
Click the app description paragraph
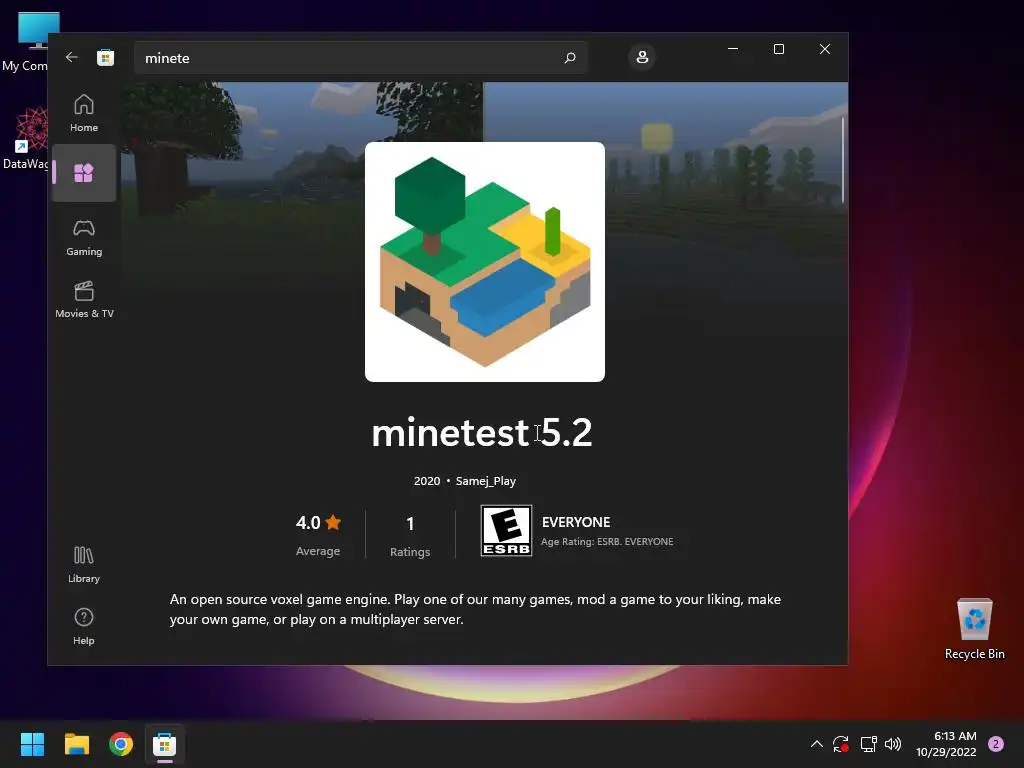coord(475,609)
